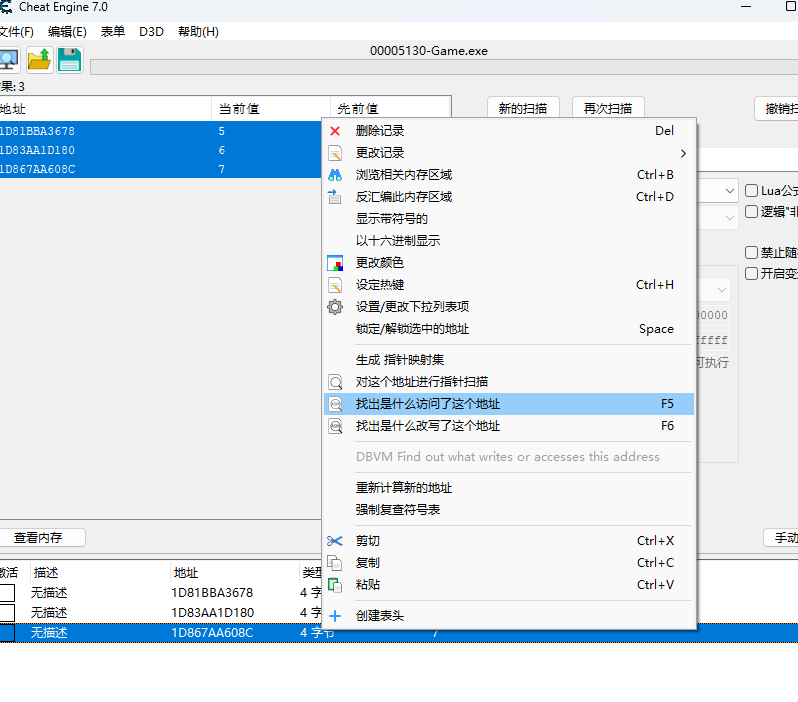Screen dimensions: 798x702
Task: Open the first scan-type dropdown arrow
Action: (x=729, y=191)
